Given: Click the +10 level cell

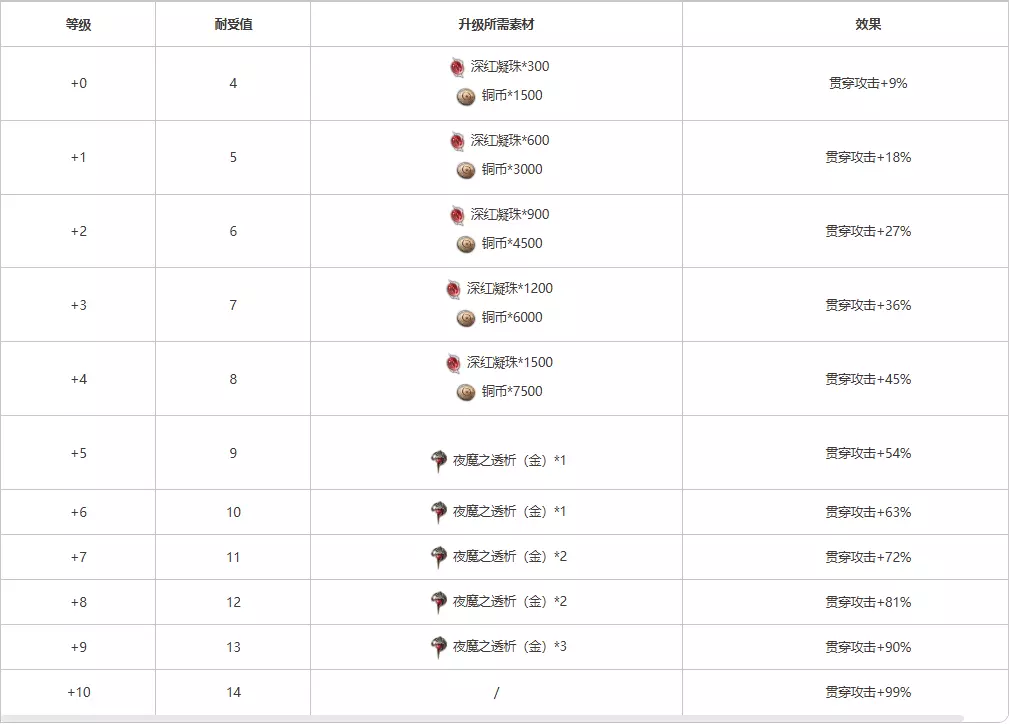Looking at the screenshot, I should (x=78, y=692).
